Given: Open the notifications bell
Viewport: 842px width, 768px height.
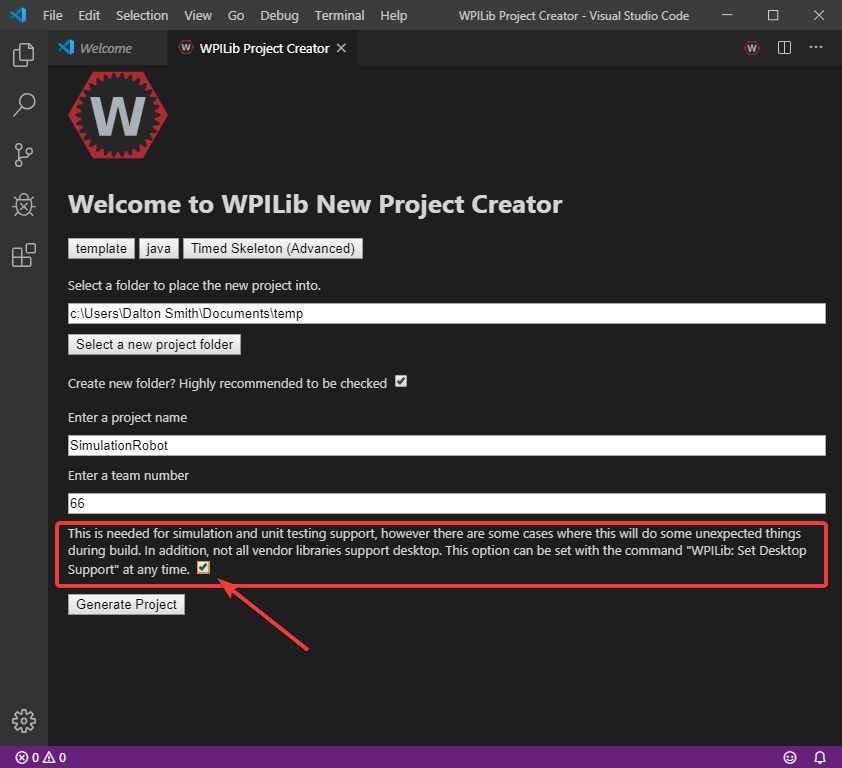Looking at the screenshot, I should (820, 757).
